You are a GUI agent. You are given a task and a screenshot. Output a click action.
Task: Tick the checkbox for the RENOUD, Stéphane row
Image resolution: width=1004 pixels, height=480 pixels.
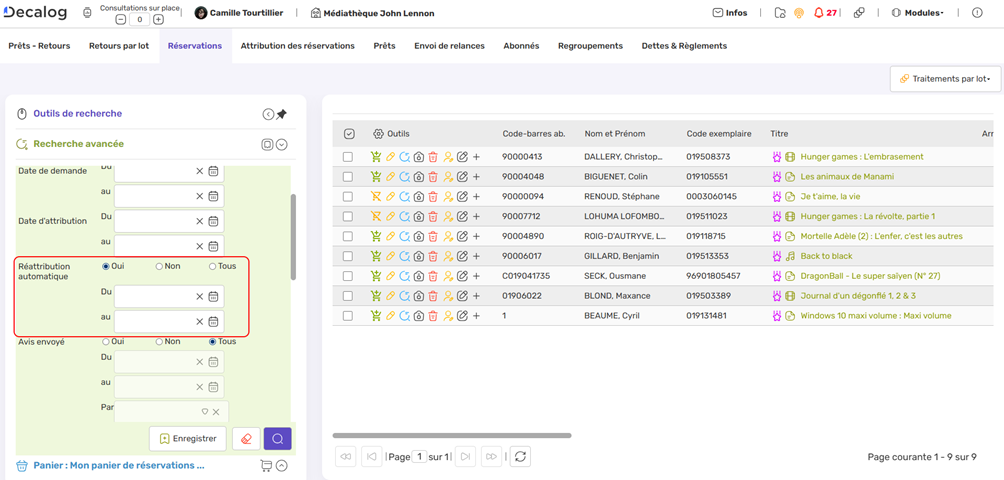click(x=348, y=197)
